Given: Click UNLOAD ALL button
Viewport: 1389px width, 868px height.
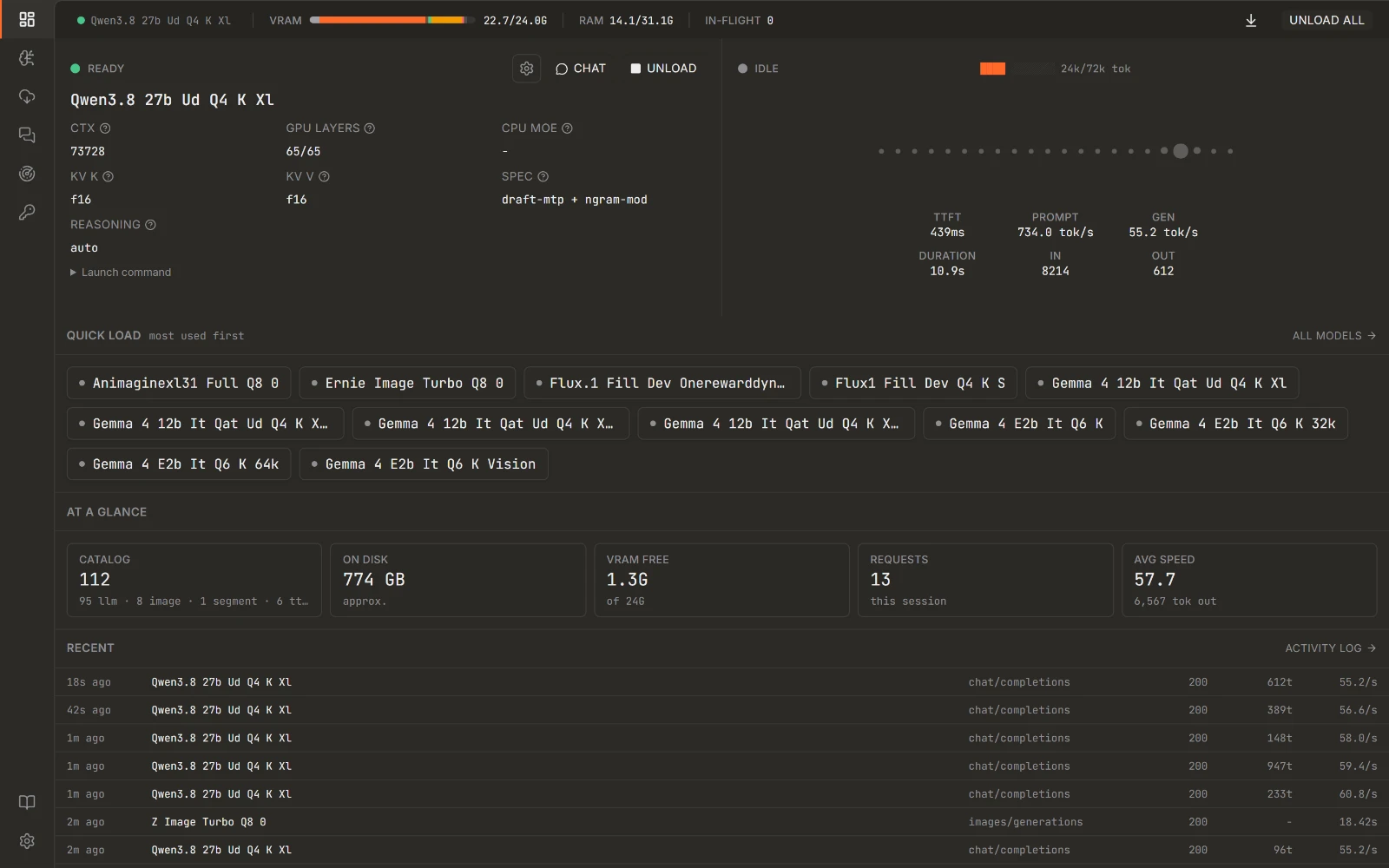Looking at the screenshot, I should (1326, 20).
